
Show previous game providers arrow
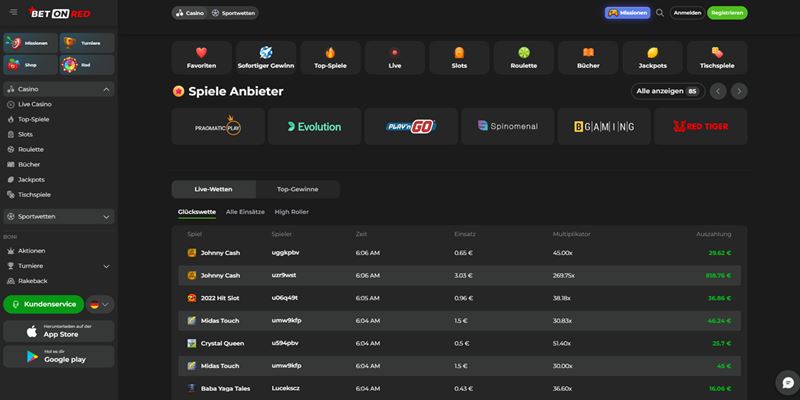click(x=718, y=91)
